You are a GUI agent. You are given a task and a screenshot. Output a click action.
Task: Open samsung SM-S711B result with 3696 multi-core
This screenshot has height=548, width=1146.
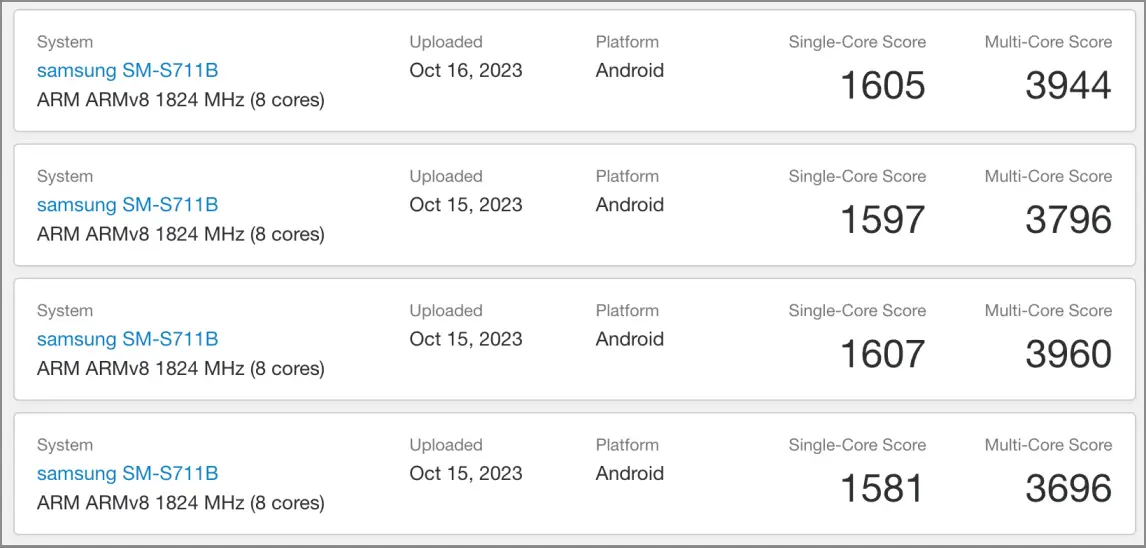pyautogui.click(x=128, y=474)
